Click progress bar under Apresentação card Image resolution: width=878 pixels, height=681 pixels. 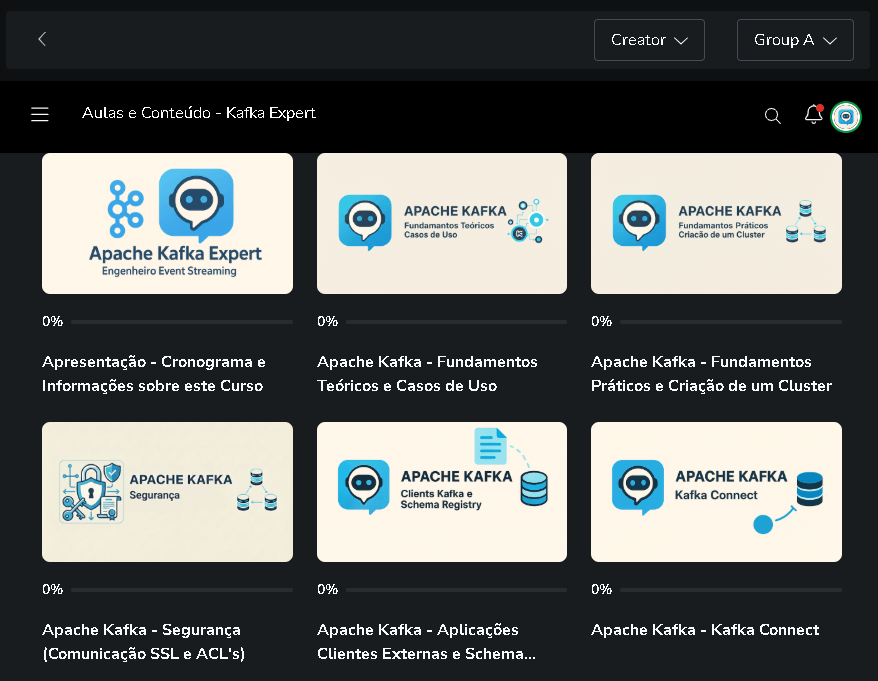[181, 322]
